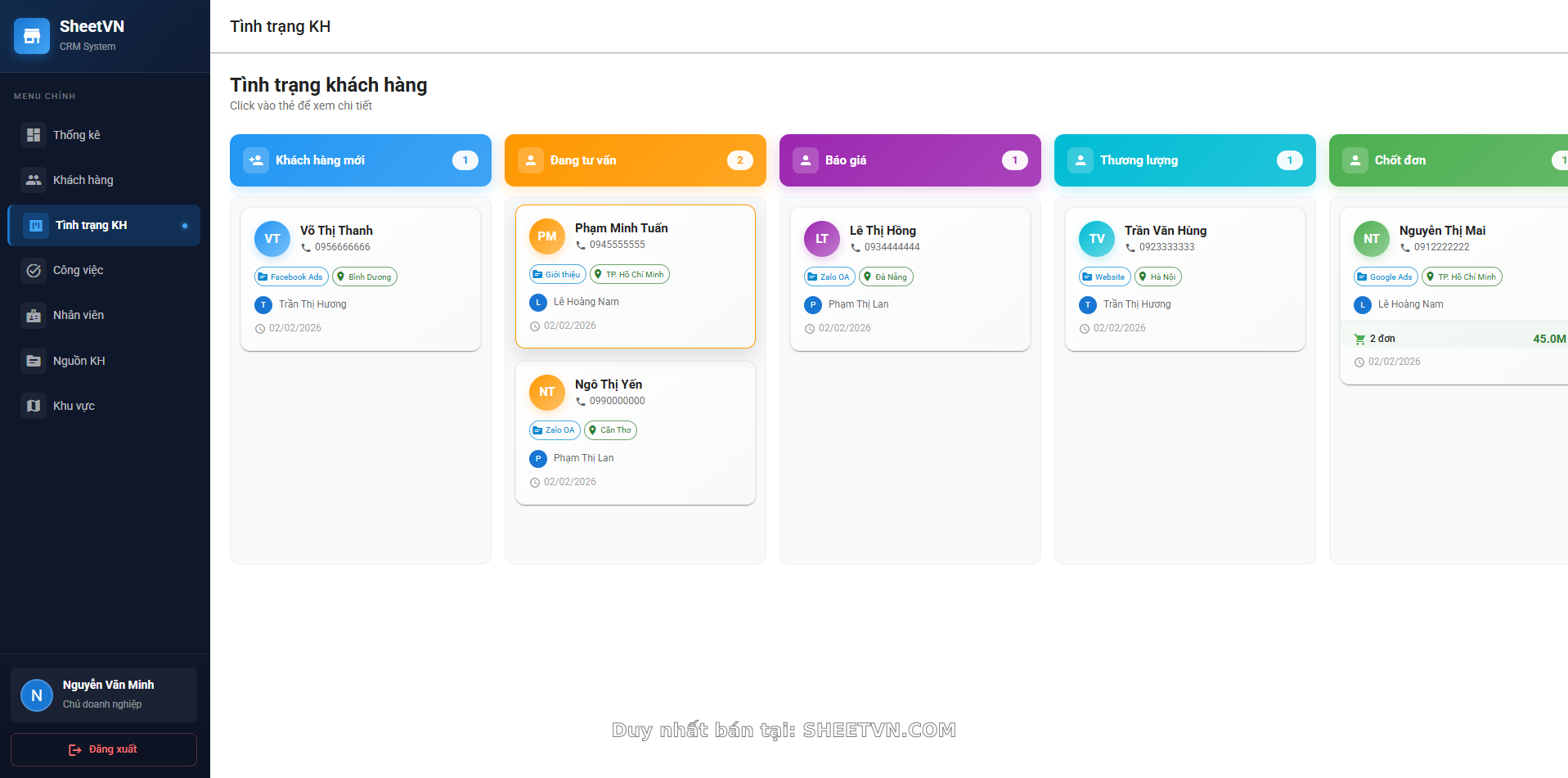Open the Võ Thị Thanh customer card
Image resolution: width=1568 pixels, height=778 pixels.
coord(360,279)
